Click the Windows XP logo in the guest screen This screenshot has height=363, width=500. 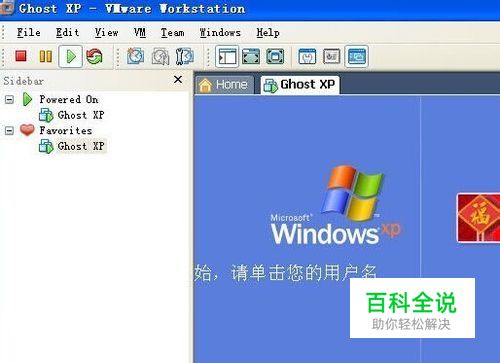point(336,206)
